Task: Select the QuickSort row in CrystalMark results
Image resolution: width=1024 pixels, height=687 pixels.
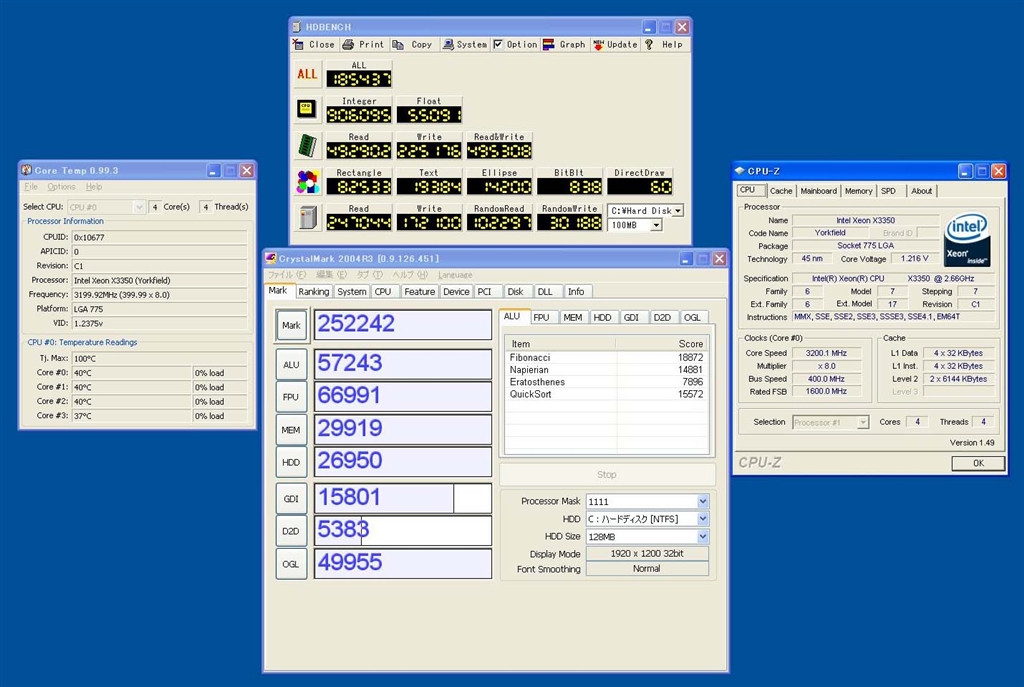Action: tap(607, 394)
